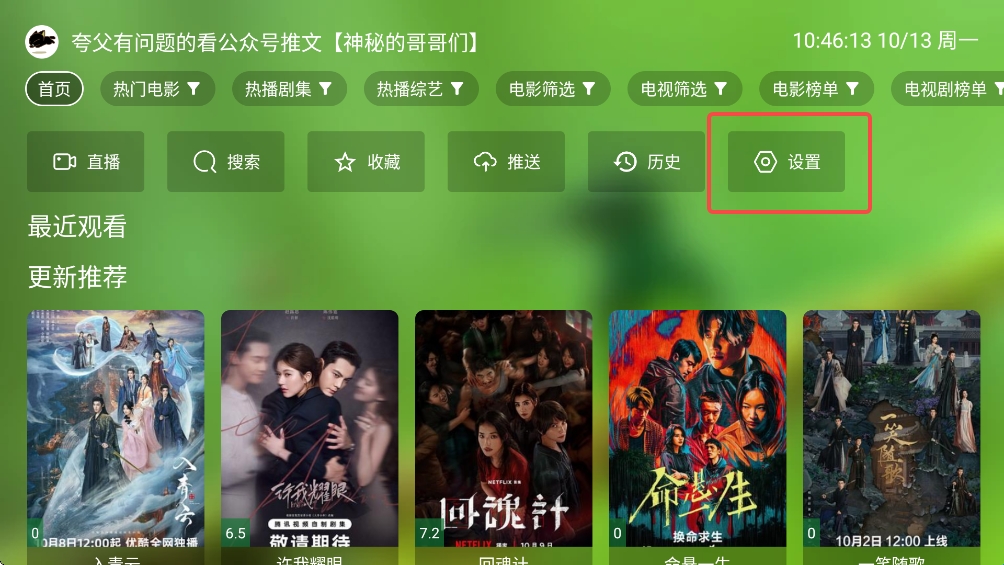Click the 推送 cloud upload icon
This screenshot has height=565, width=1004.
pyautogui.click(x=485, y=161)
